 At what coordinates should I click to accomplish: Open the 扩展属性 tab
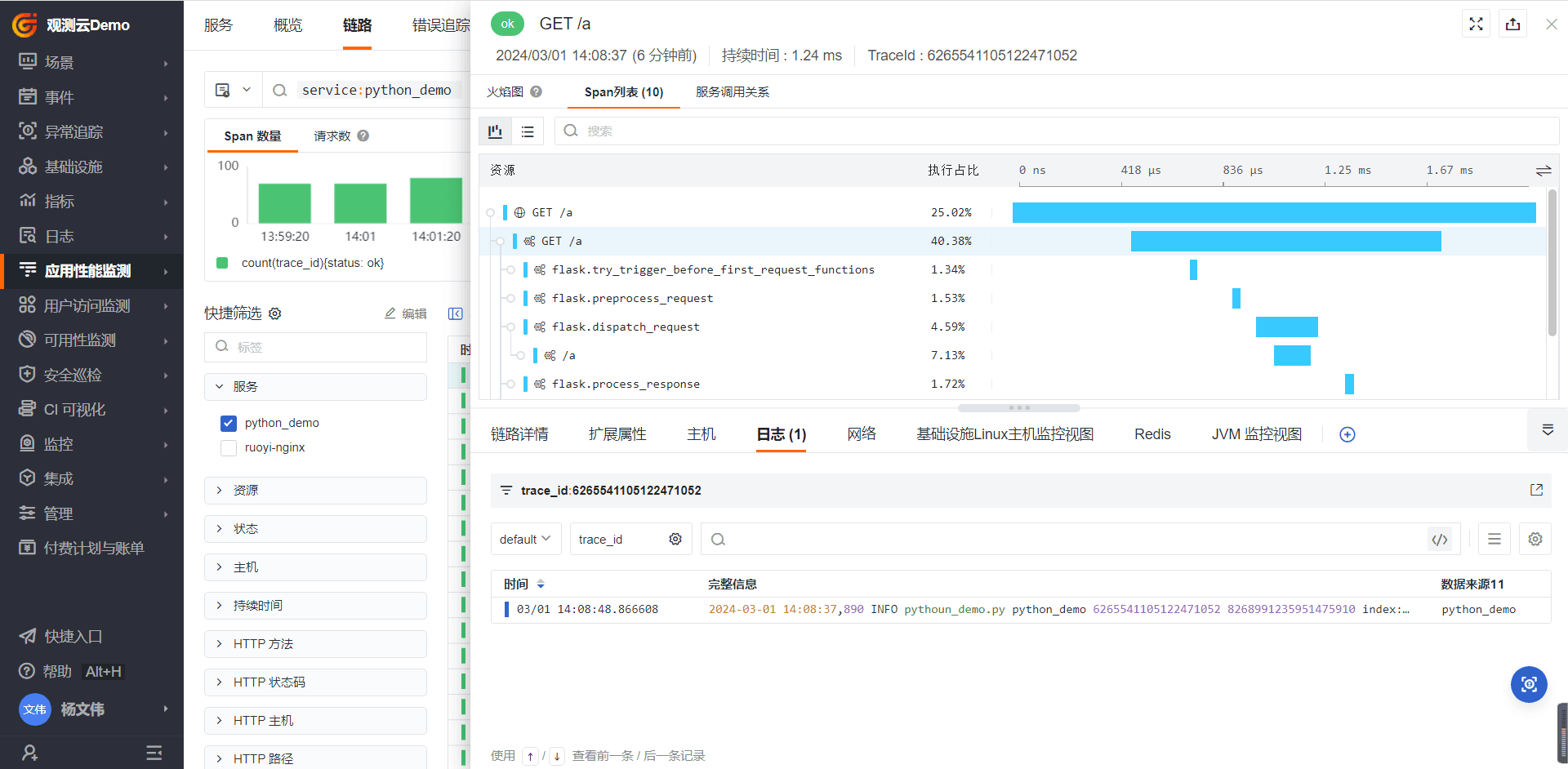(617, 434)
